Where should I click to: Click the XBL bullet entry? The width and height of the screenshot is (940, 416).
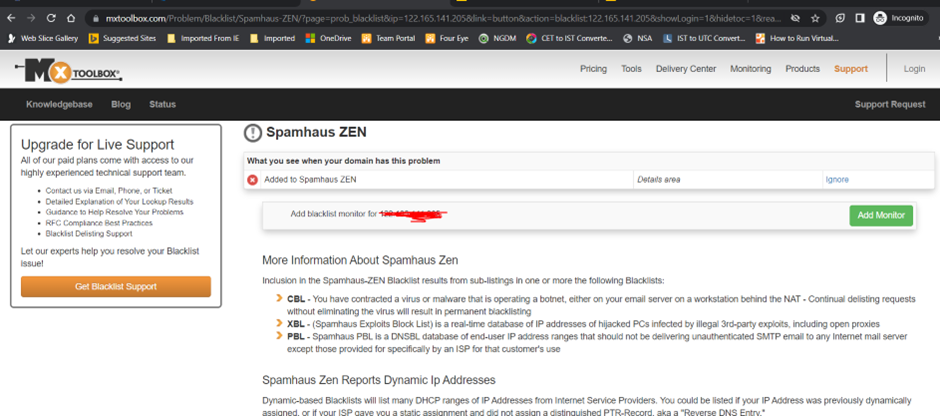(x=583, y=324)
